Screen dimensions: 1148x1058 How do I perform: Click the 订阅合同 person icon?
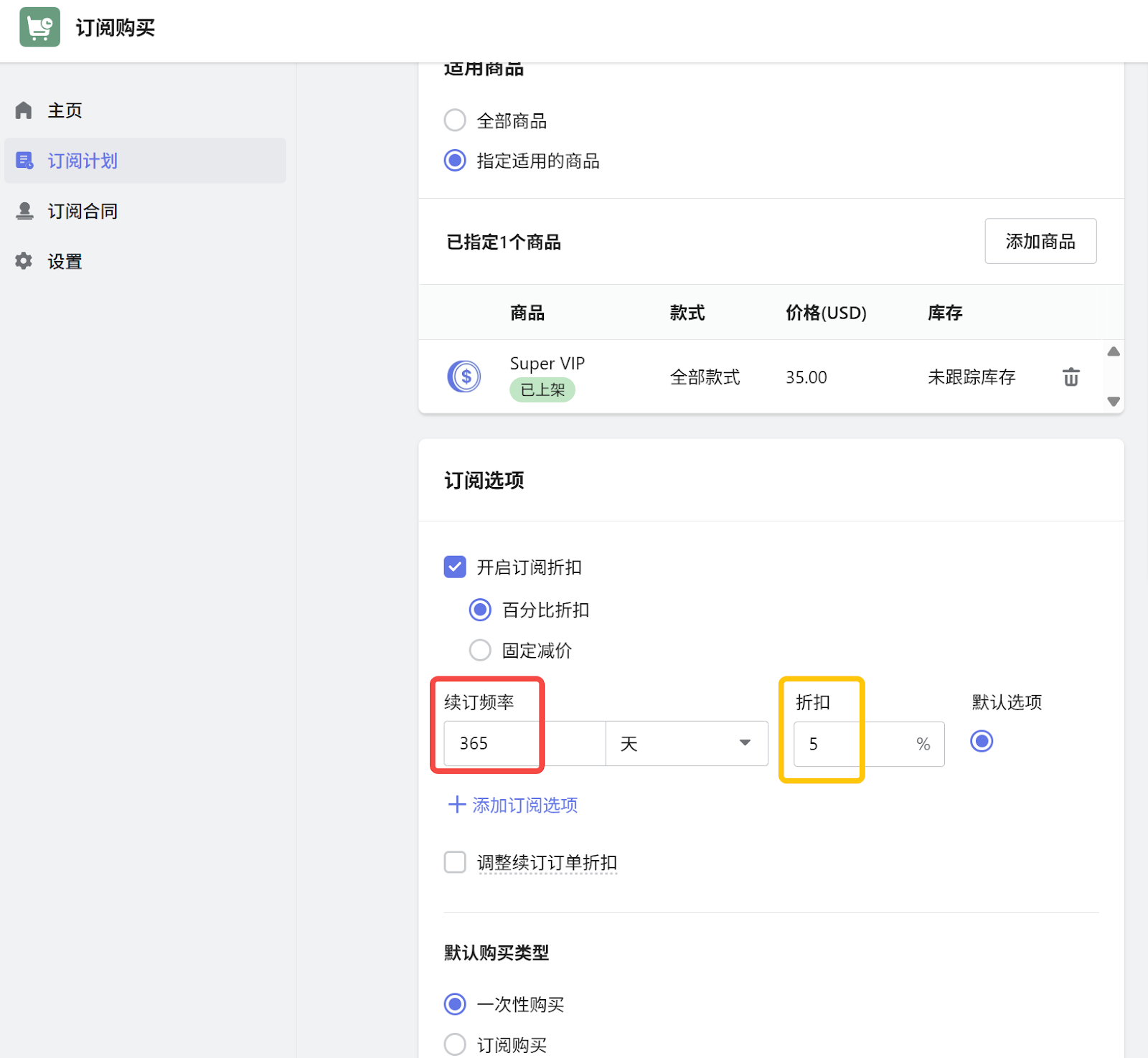click(24, 211)
